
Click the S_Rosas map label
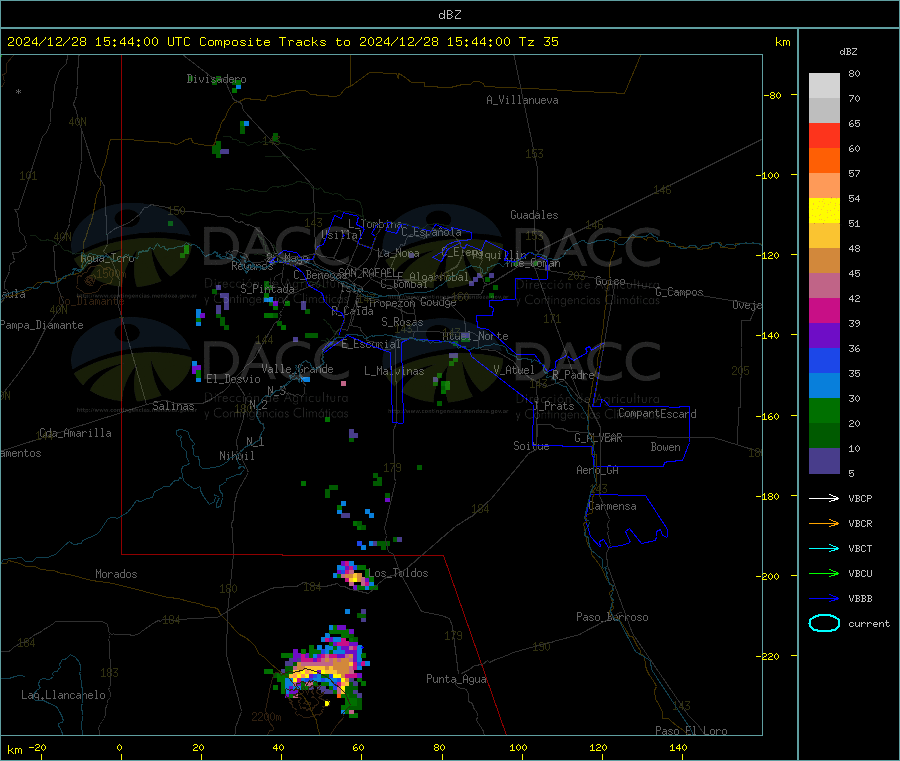(x=402, y=322)
